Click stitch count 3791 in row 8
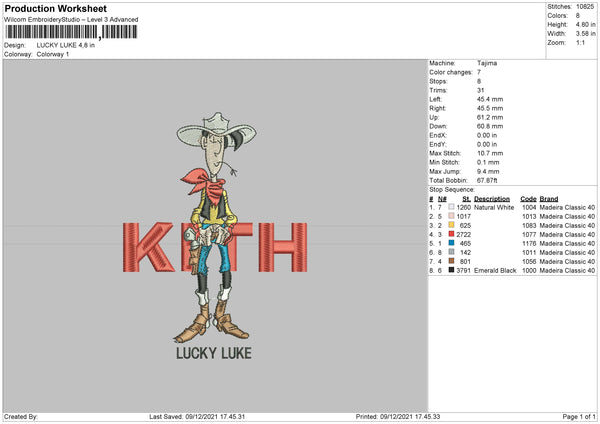Screen dimensions: 600x424 click(463, 271)
